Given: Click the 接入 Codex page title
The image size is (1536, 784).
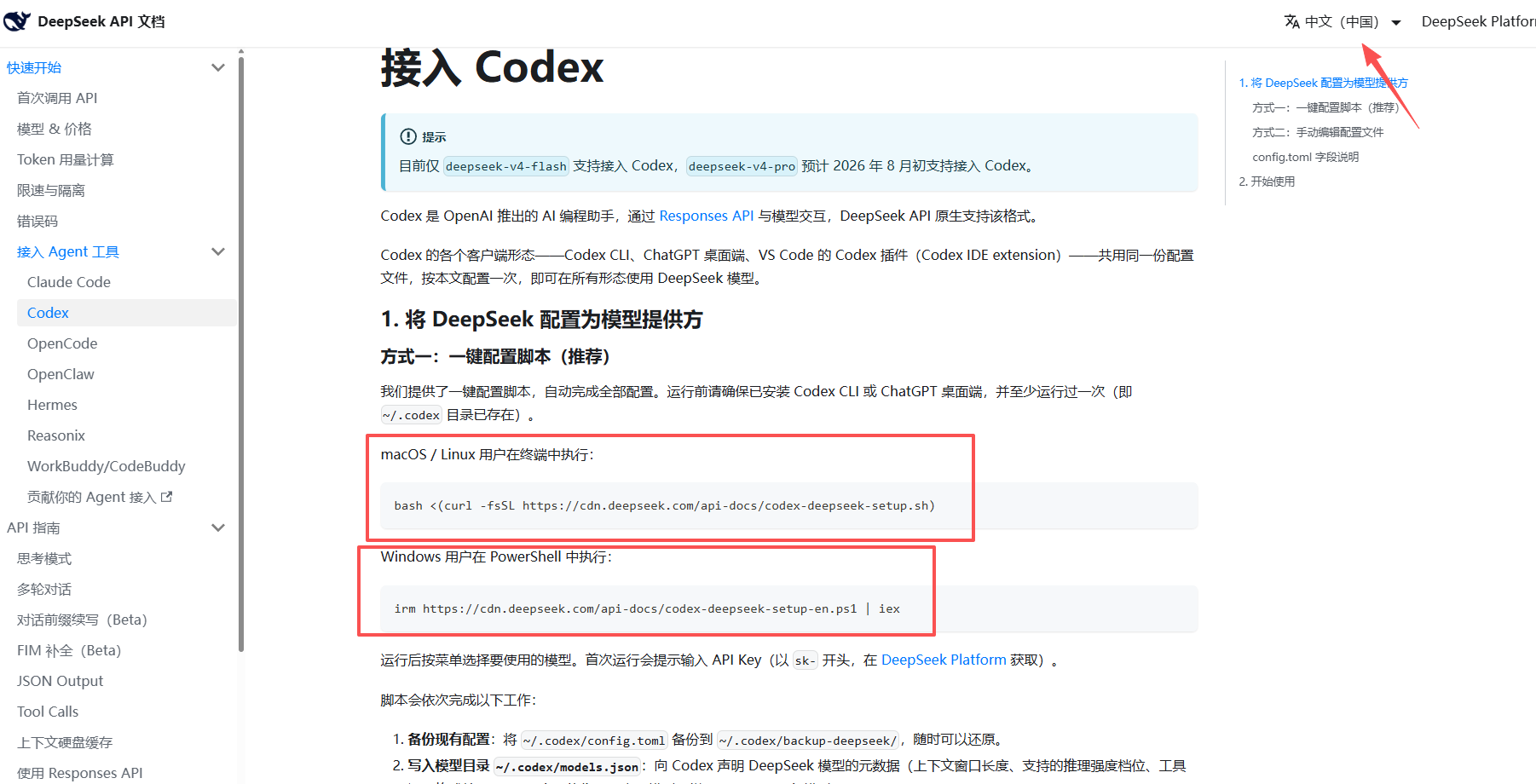Looking at the screenshot, I should click(x=492, y=67).
